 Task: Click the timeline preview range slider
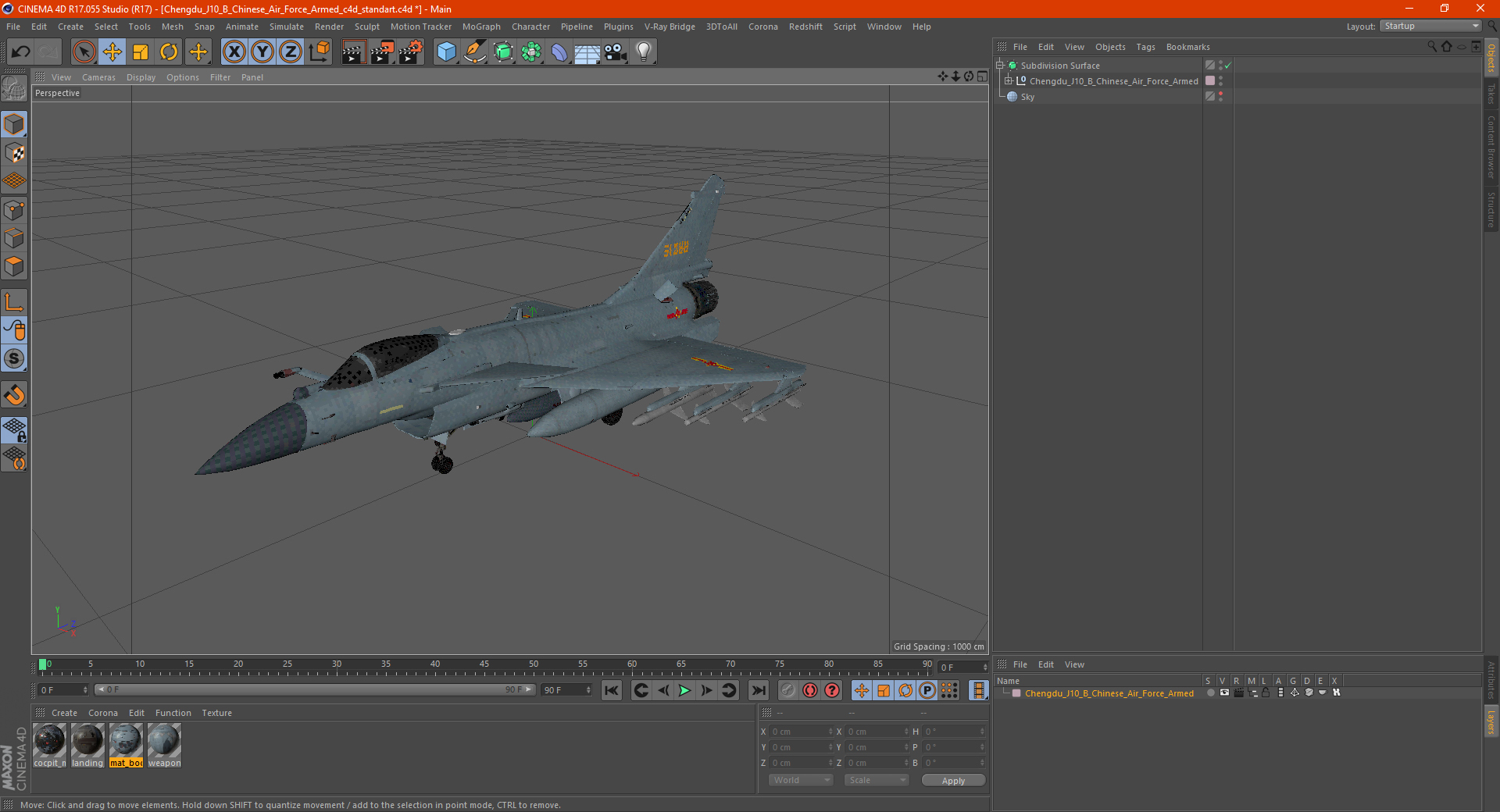point(314,689)
